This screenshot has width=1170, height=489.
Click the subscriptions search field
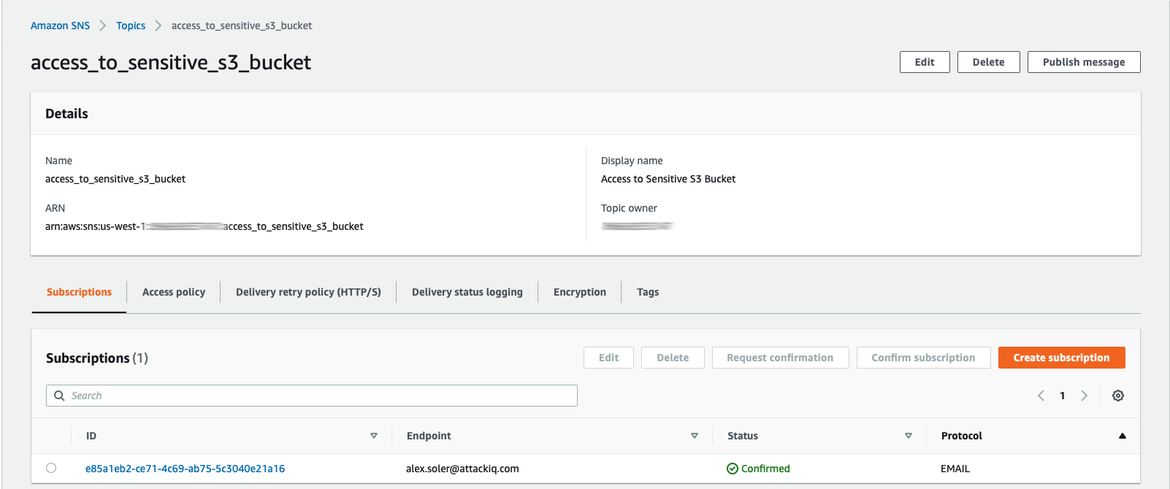click(320, 396)
